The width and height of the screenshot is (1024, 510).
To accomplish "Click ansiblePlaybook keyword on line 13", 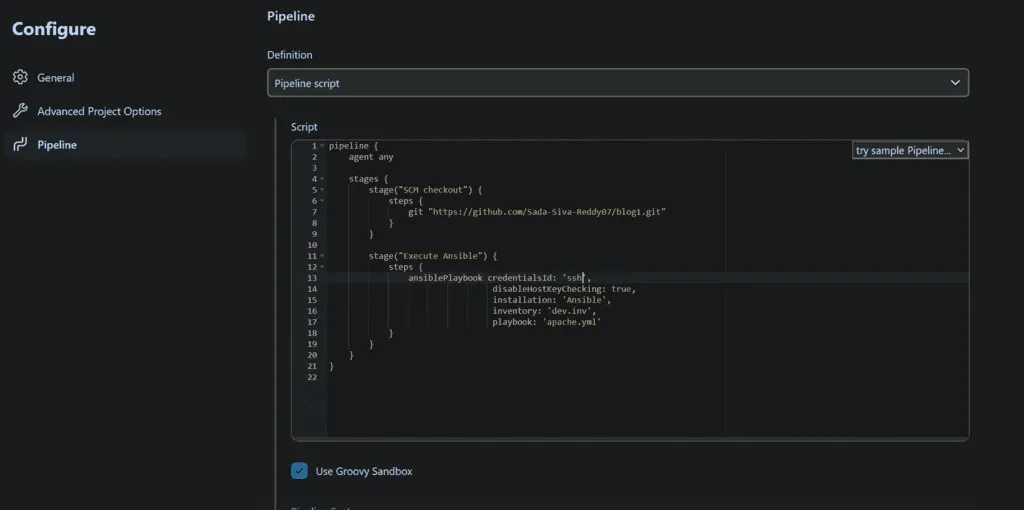I will [x=445, y=278].
